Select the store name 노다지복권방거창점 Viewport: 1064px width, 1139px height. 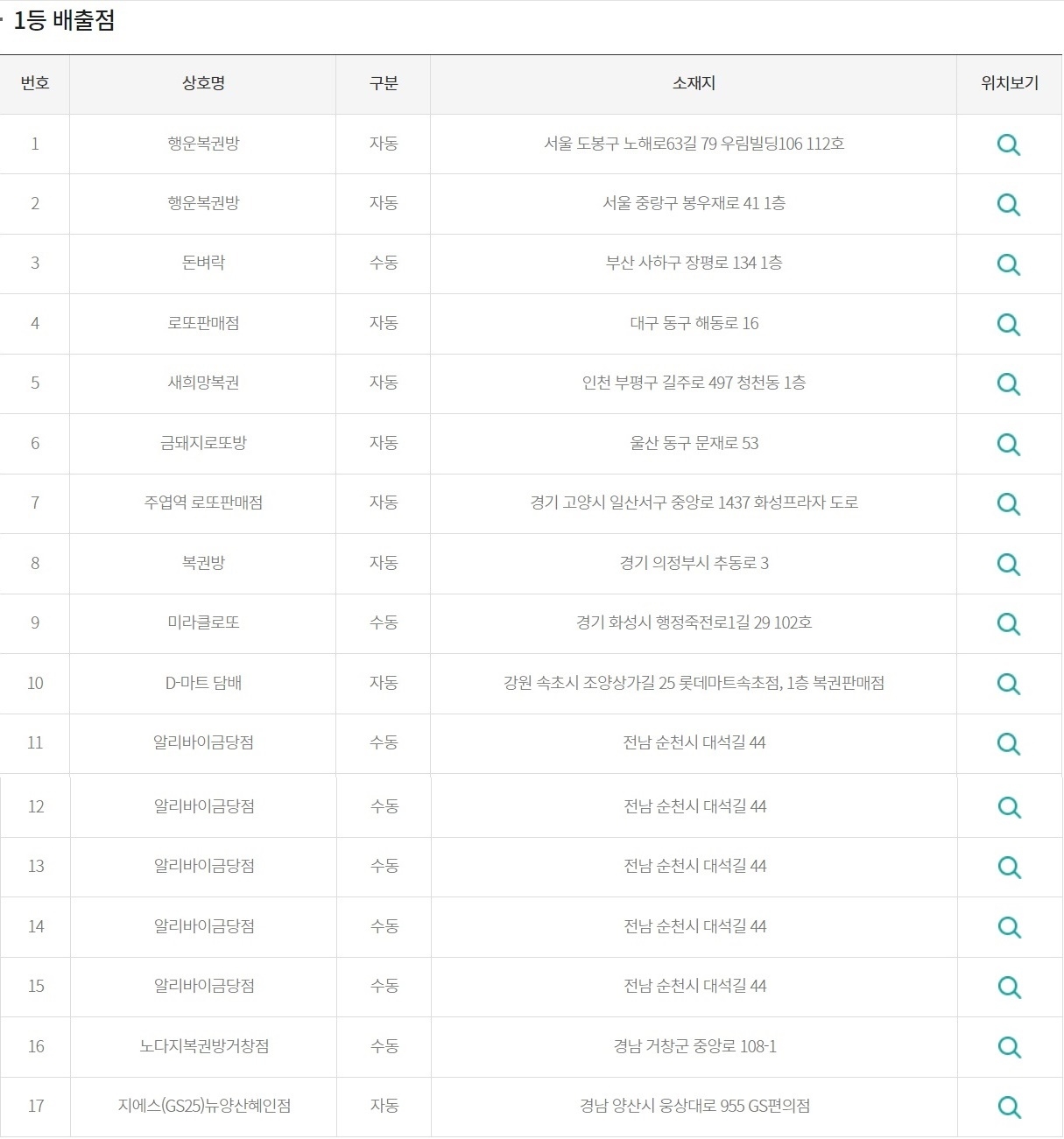click(x=204, y=1046)
